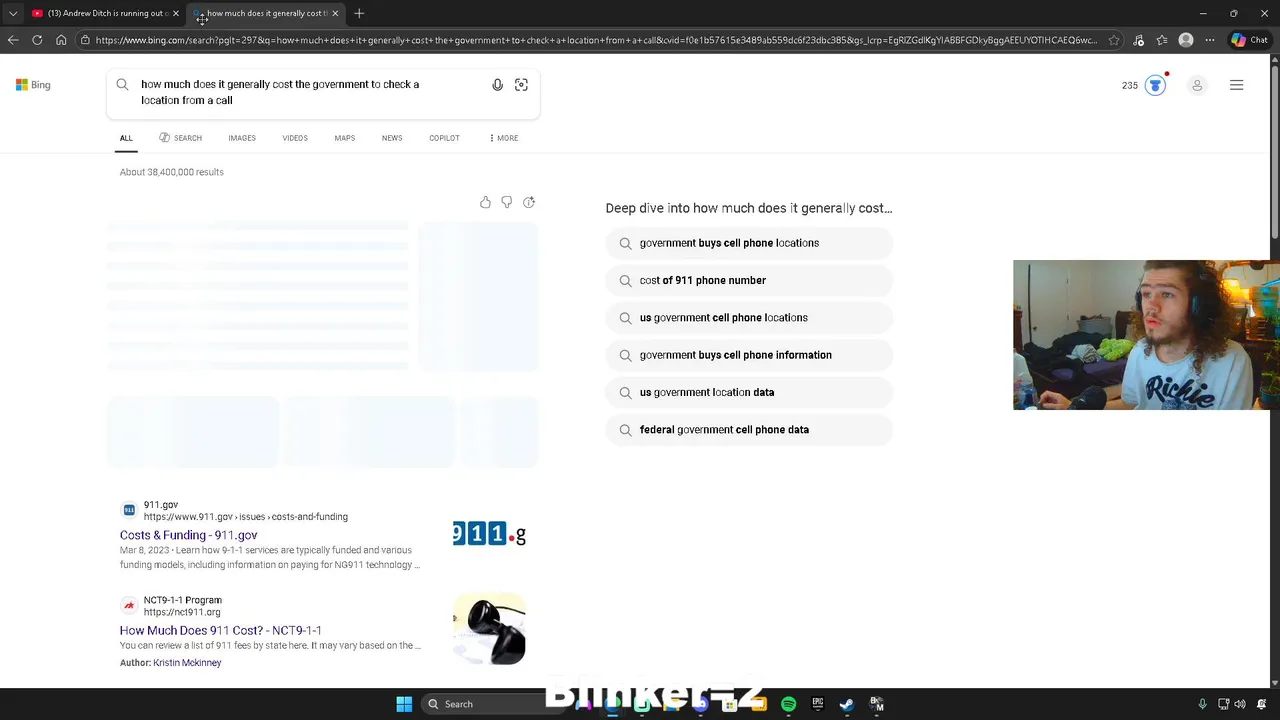Search 'government buys cell phone information' suggestion

click(749, 355)
